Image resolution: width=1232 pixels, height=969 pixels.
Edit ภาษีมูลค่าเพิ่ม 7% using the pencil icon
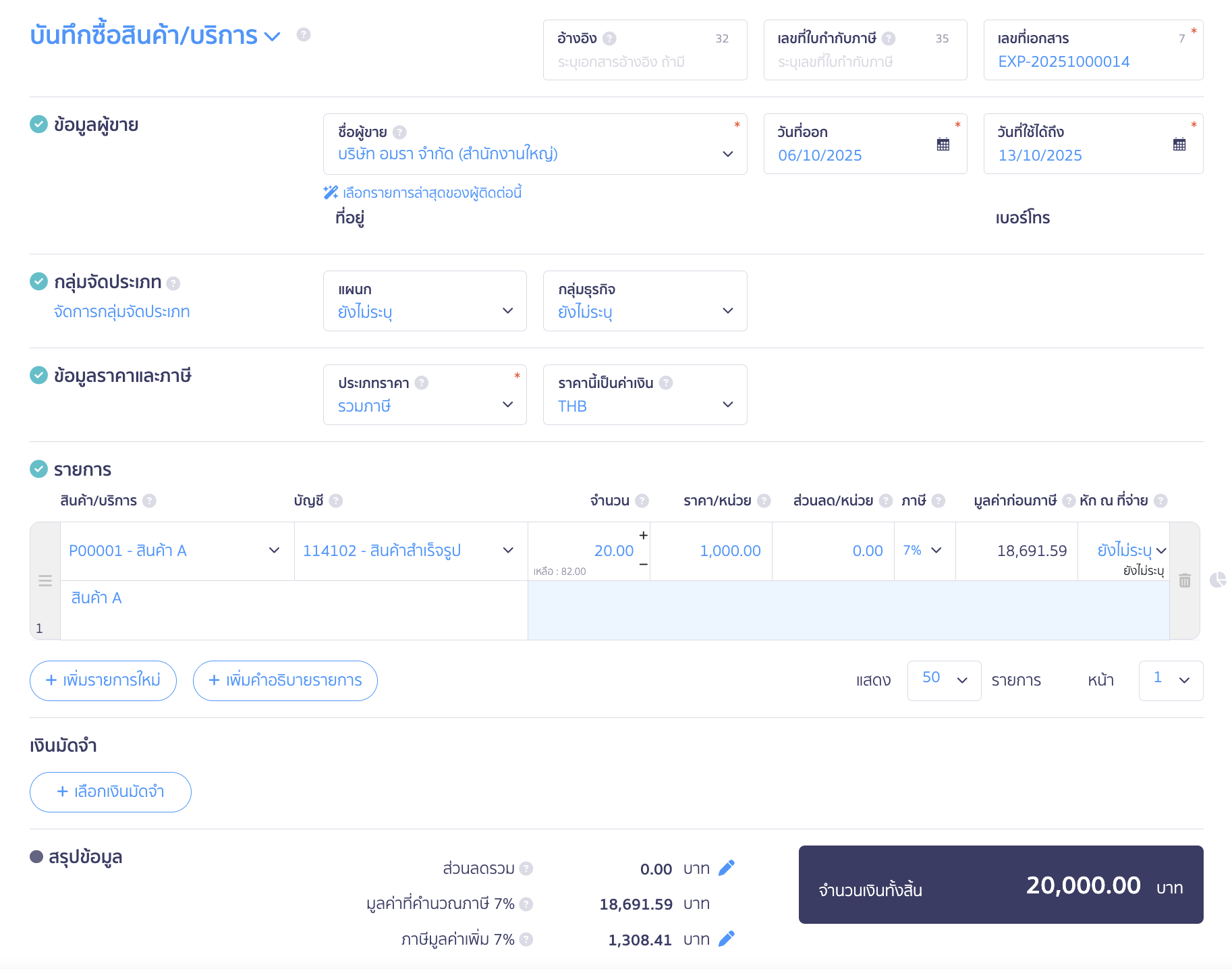point(727,938)
